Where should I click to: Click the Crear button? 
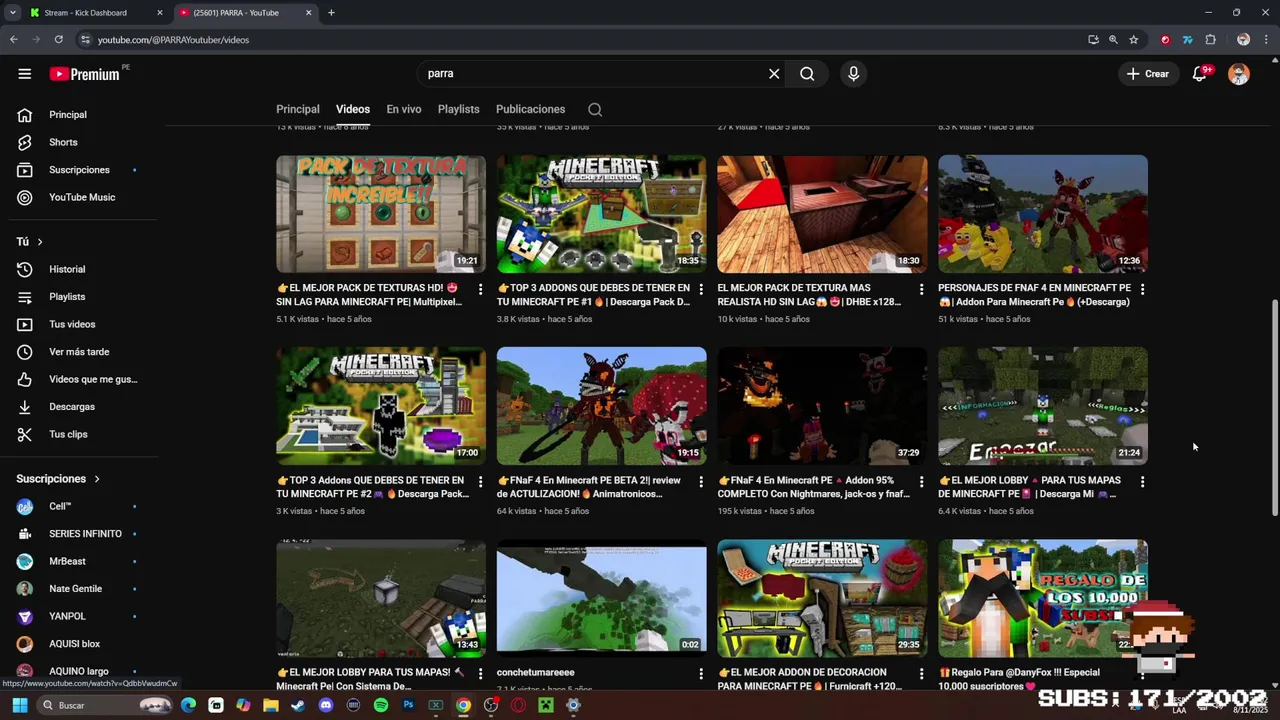pos(1148,74)
